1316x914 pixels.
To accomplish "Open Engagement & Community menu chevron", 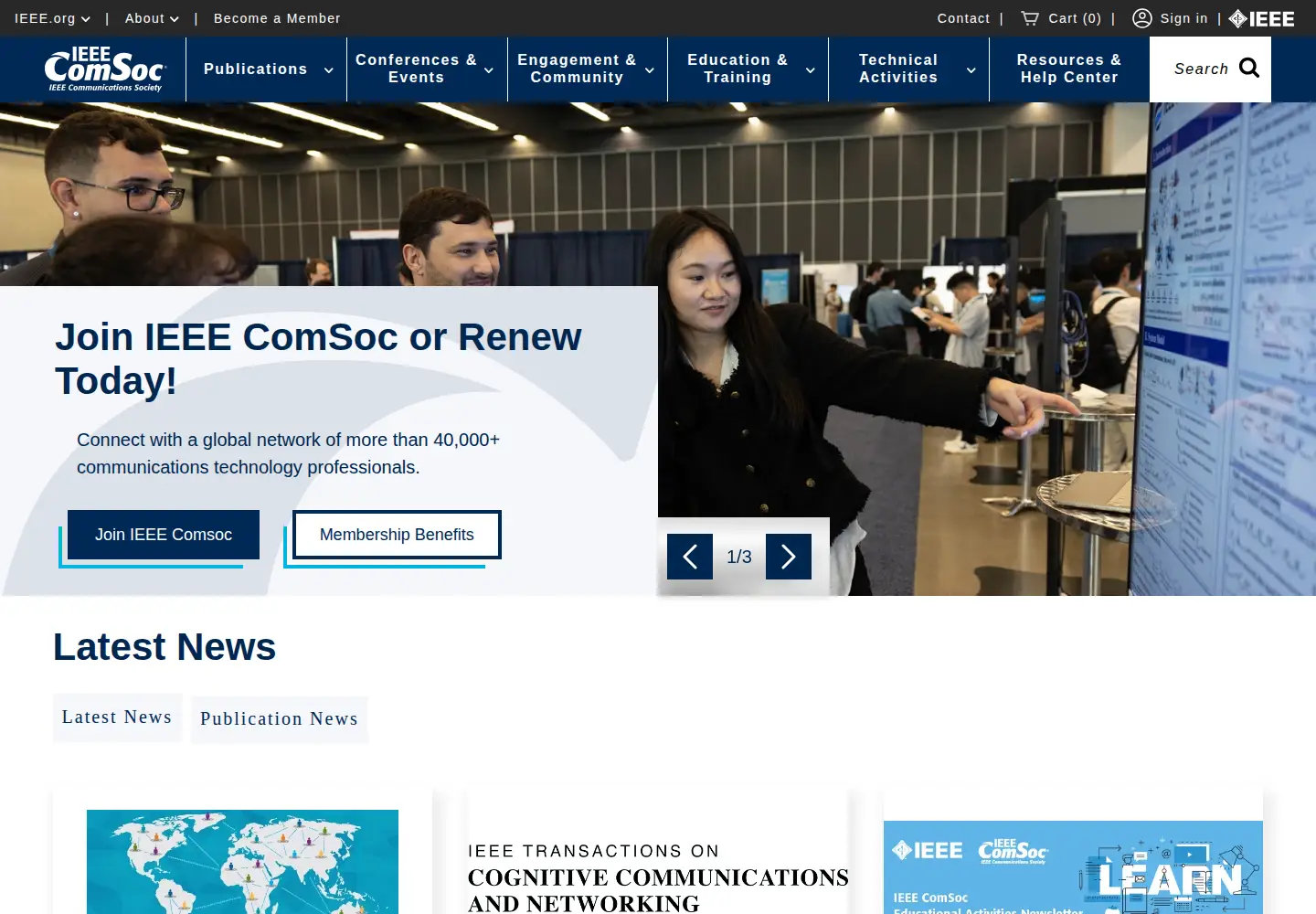I will pyautogui.click(x=650, y=69).
